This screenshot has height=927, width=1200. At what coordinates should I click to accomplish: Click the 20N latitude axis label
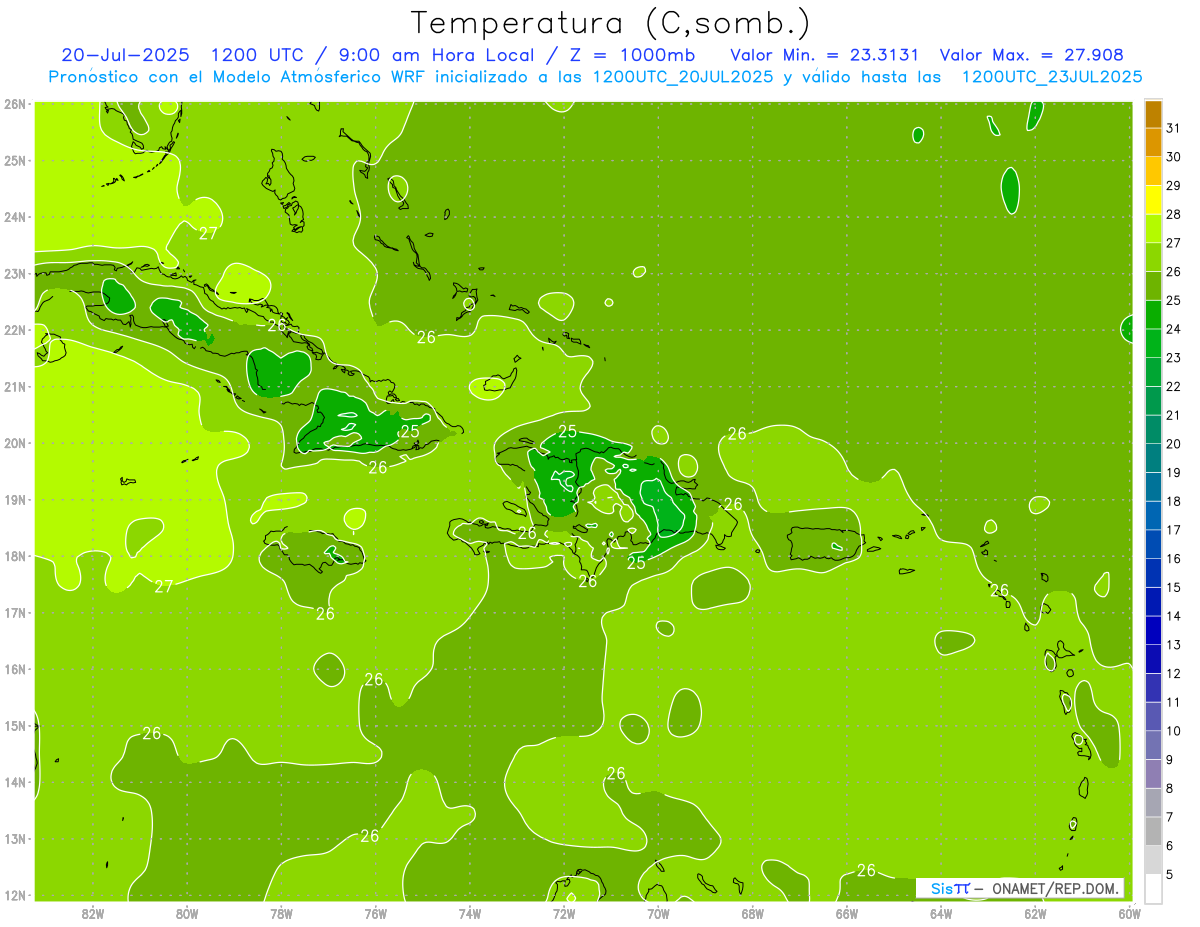click(14, 443)
